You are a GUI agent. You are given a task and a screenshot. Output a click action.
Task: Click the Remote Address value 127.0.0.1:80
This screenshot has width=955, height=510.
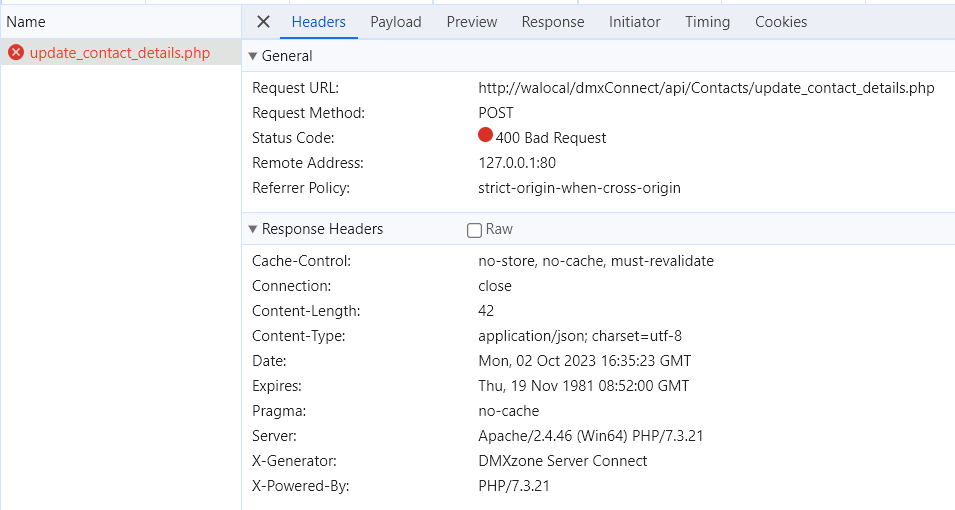tap(517, 163)
